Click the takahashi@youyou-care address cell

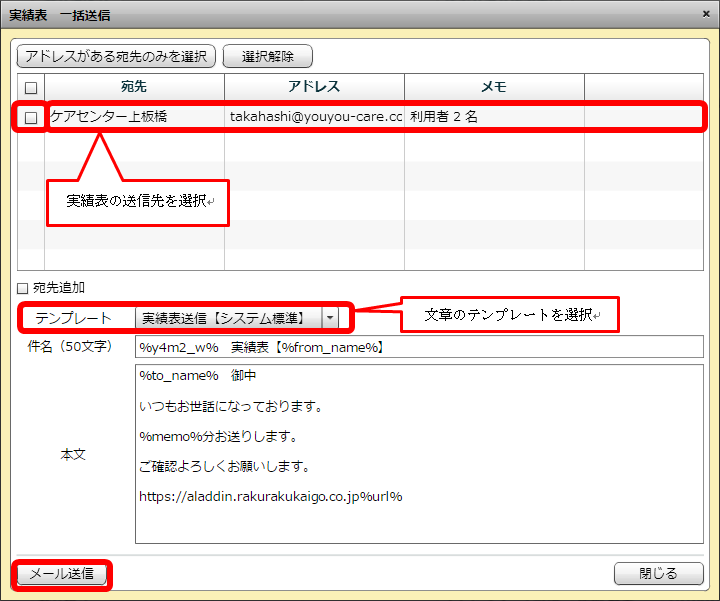(x=314, y=117)
